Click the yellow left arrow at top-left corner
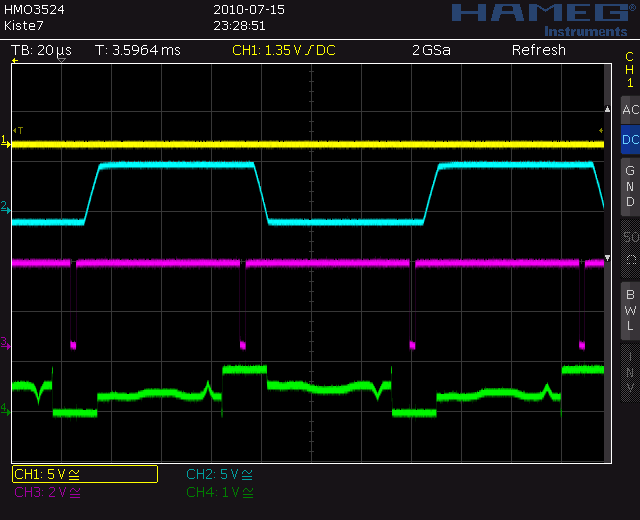Image resolution: width=640 pixels, height=520 pixels. pos(15,62)
